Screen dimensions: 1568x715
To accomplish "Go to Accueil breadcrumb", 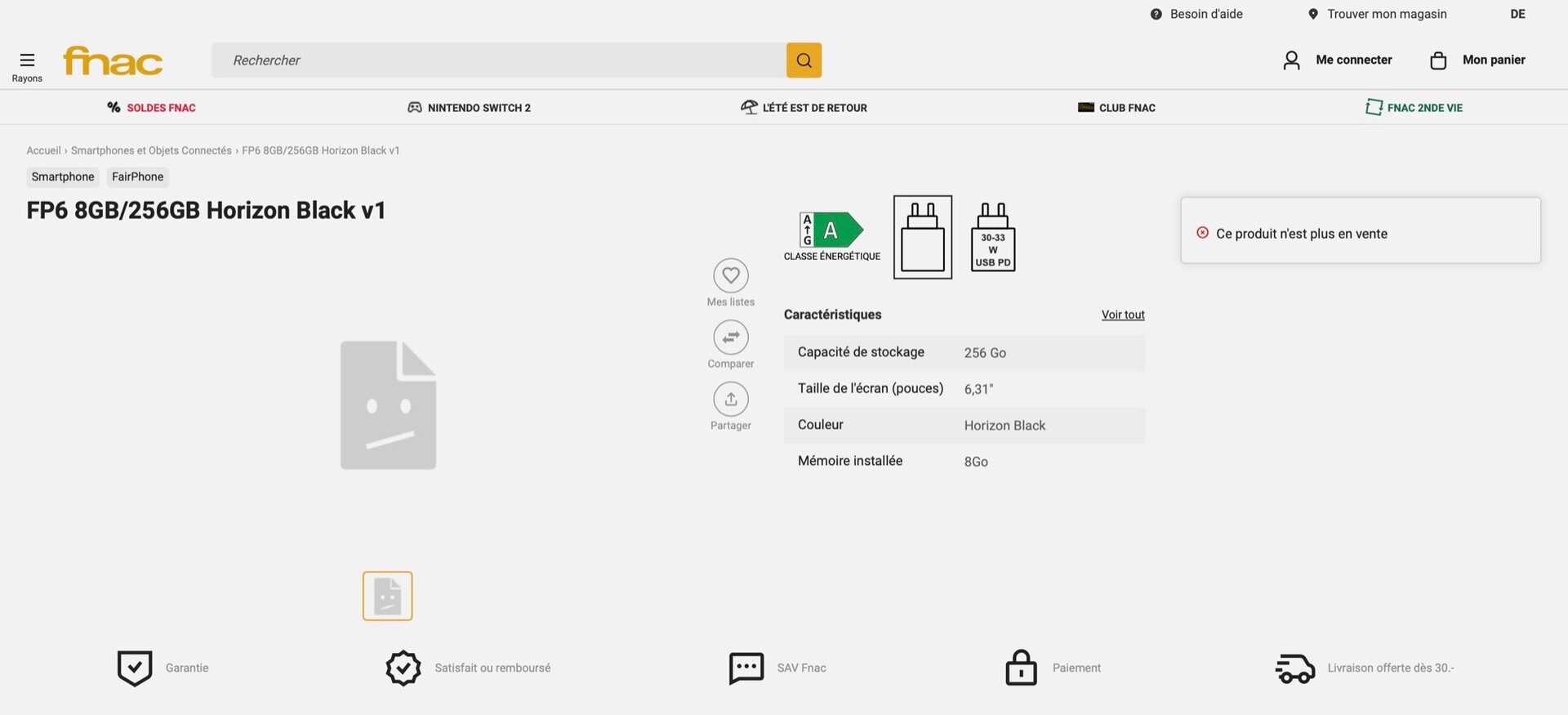I will (x=43, y=150).
